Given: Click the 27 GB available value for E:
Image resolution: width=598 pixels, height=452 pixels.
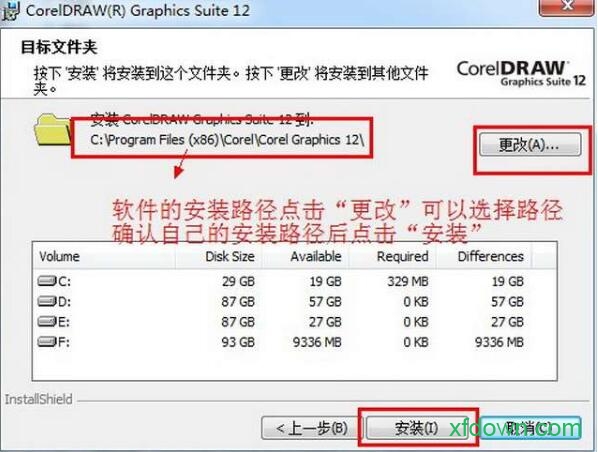Looking at the screenshot, I should pyautogui.click(x=325, y=322).
